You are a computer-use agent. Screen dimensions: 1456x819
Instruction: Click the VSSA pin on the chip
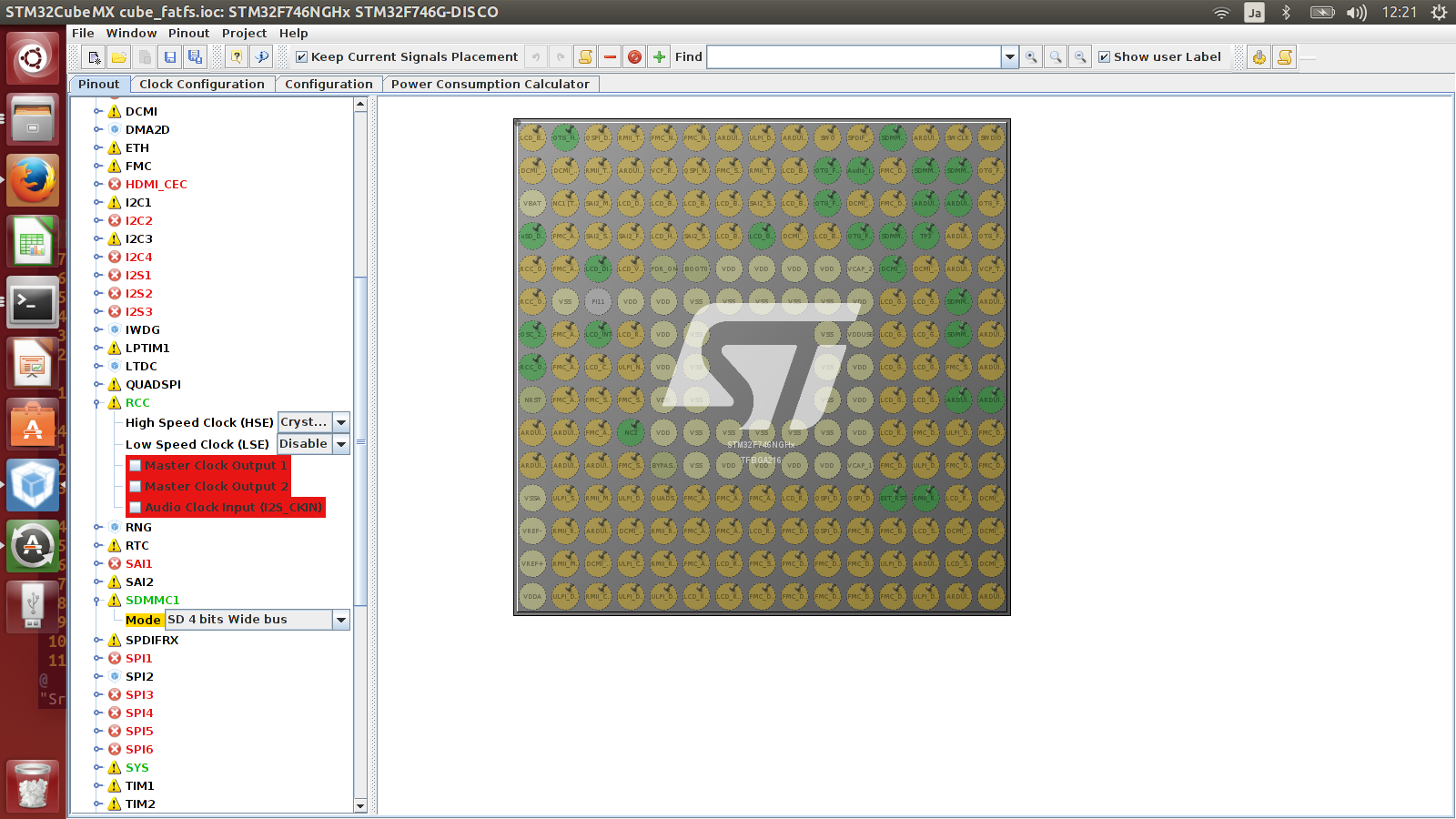coord(532,498)
